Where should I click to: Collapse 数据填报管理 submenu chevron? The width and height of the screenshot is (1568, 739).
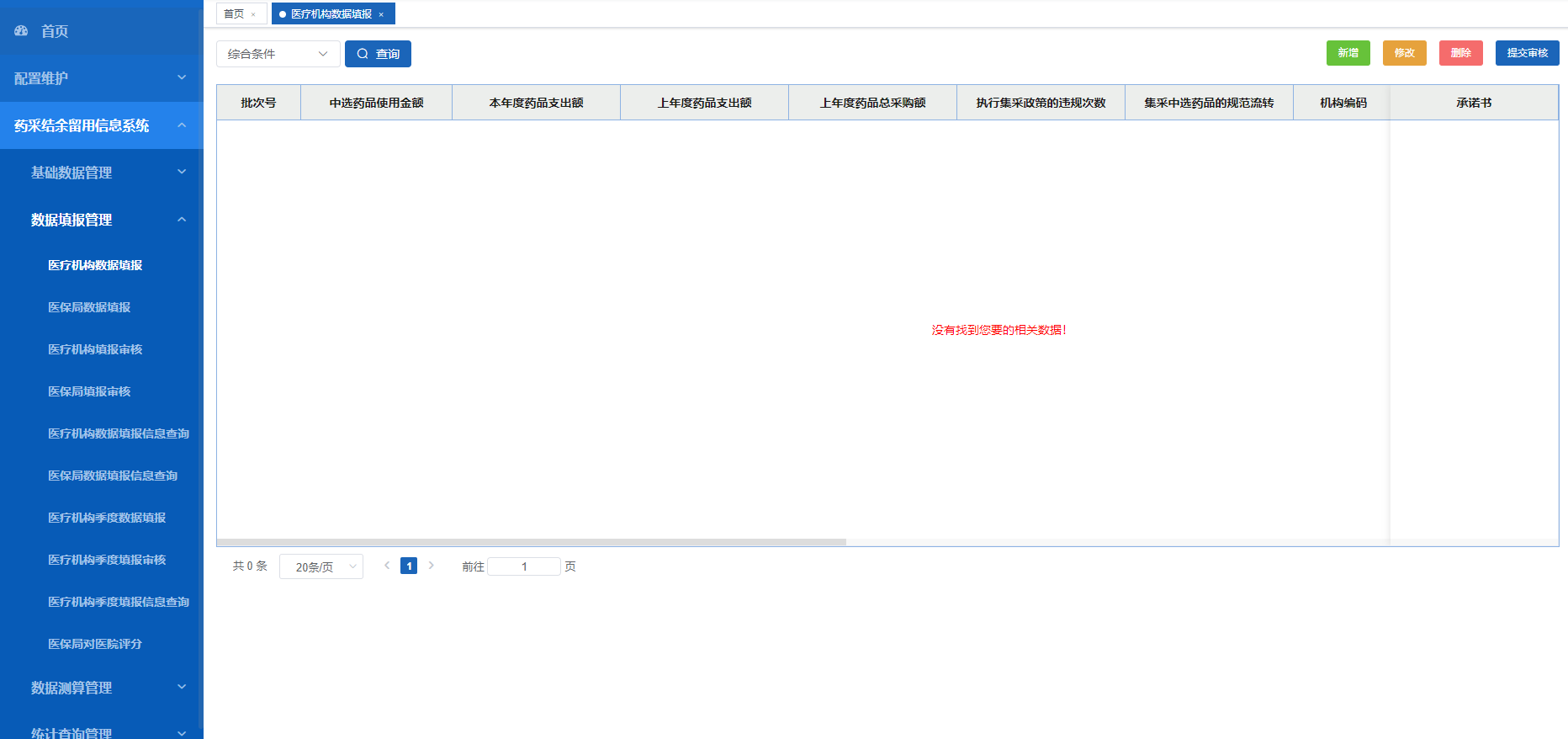pyautogui.click(x=182, y=220)
